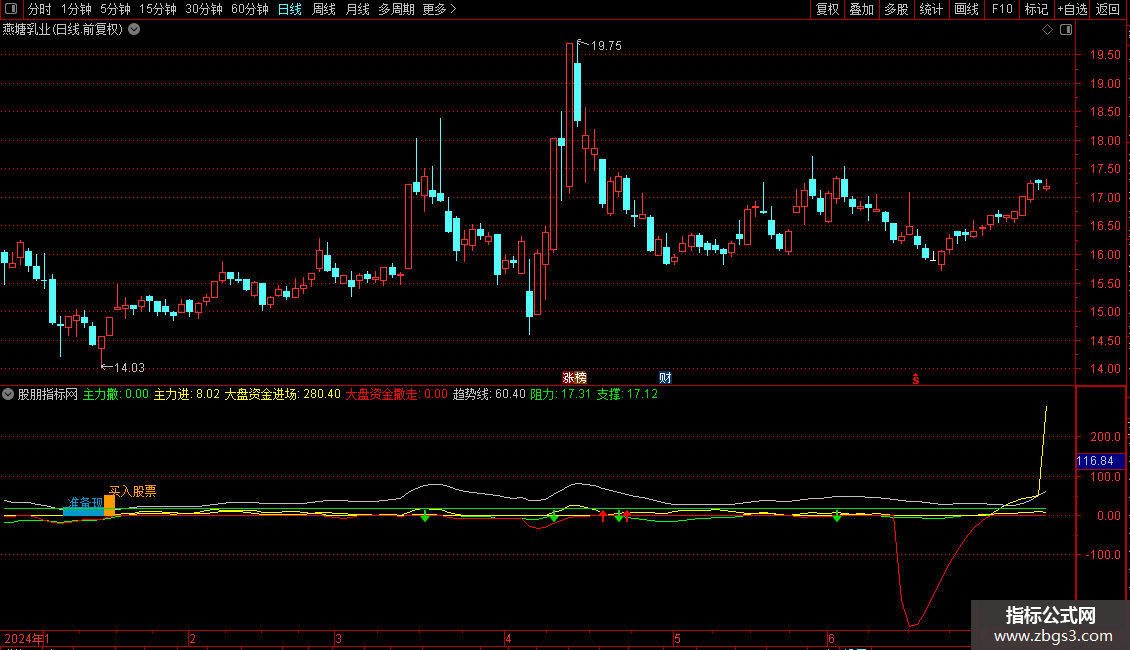Click the 2024年1 date axis label
1130x650 pixels.
click(x=27, y=638)
